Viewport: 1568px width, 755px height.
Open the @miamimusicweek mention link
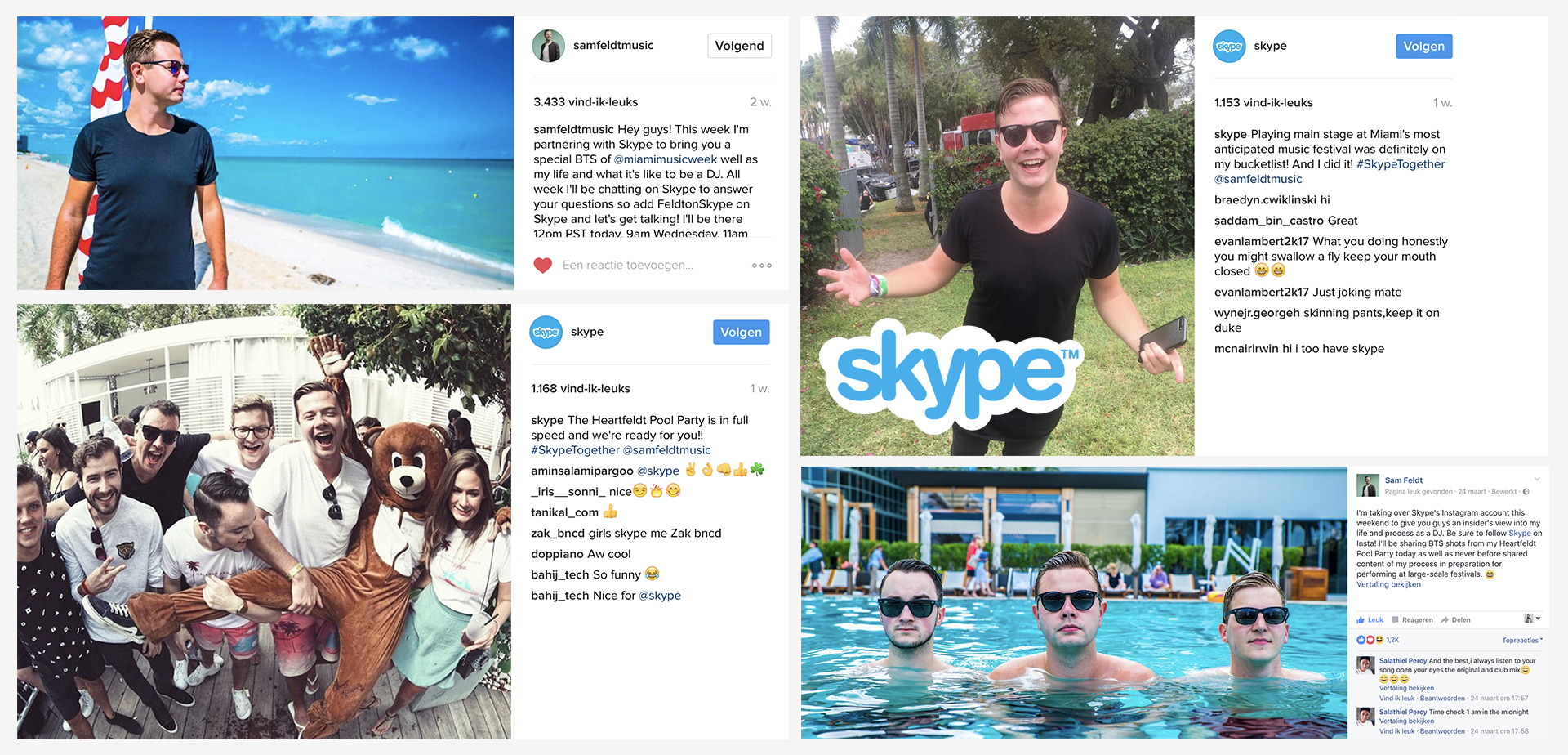point(666,159)
